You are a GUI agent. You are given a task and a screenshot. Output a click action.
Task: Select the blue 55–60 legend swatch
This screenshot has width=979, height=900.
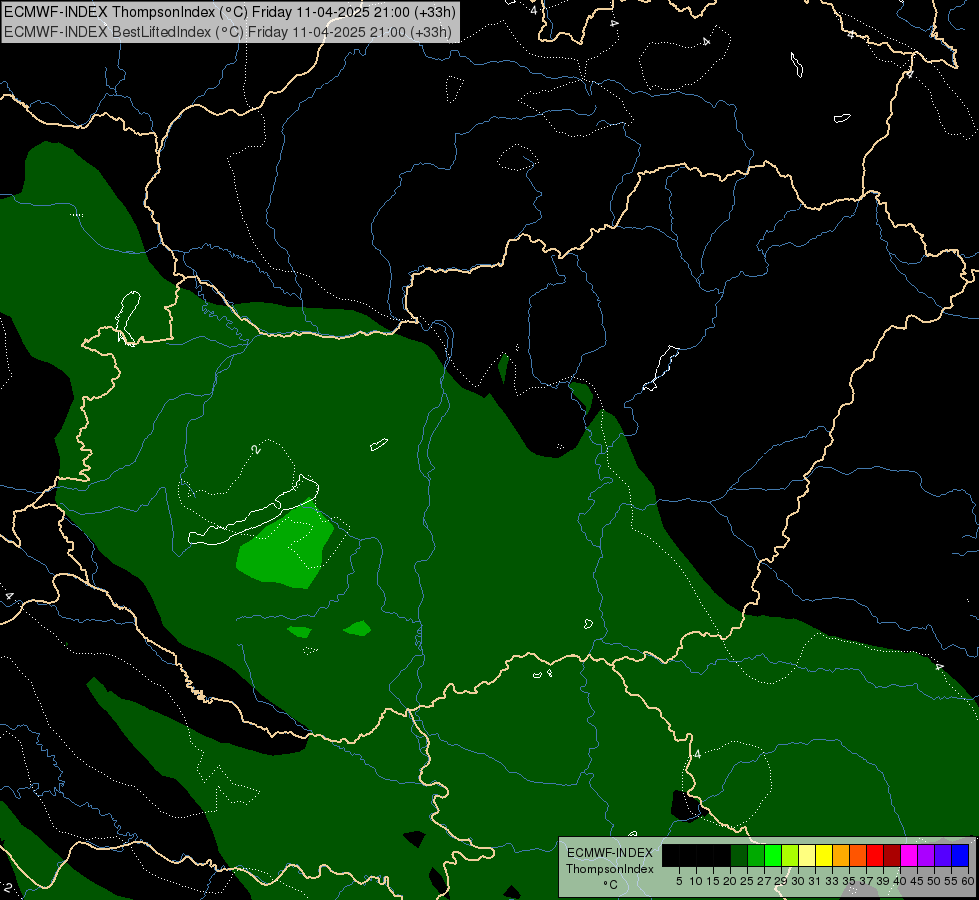point(960,855)
